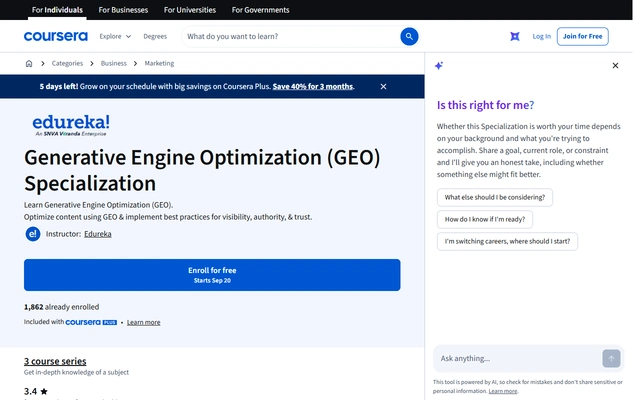This screenshot has height=400, width=640.
Task: Open the Coursera AI coach icon in header
Action: (515, 36)
